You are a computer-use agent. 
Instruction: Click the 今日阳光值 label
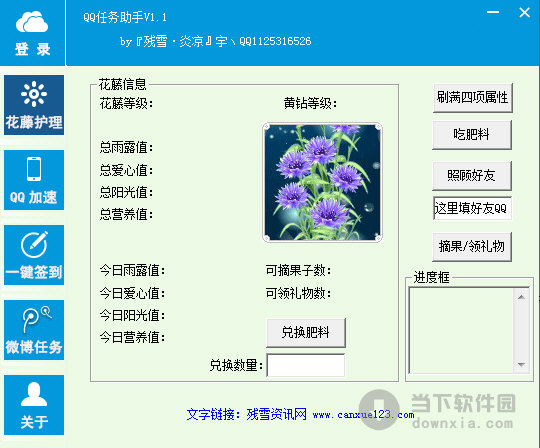pyautogui.click(x=133, y=315)
